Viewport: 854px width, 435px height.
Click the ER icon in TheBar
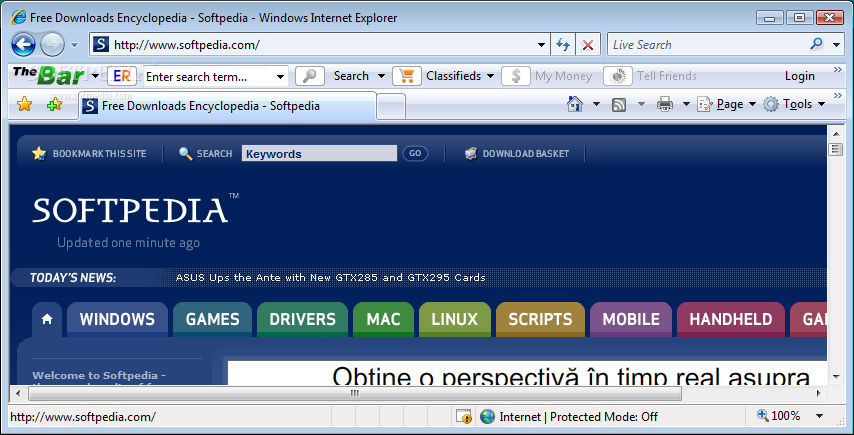coord(122,76)
